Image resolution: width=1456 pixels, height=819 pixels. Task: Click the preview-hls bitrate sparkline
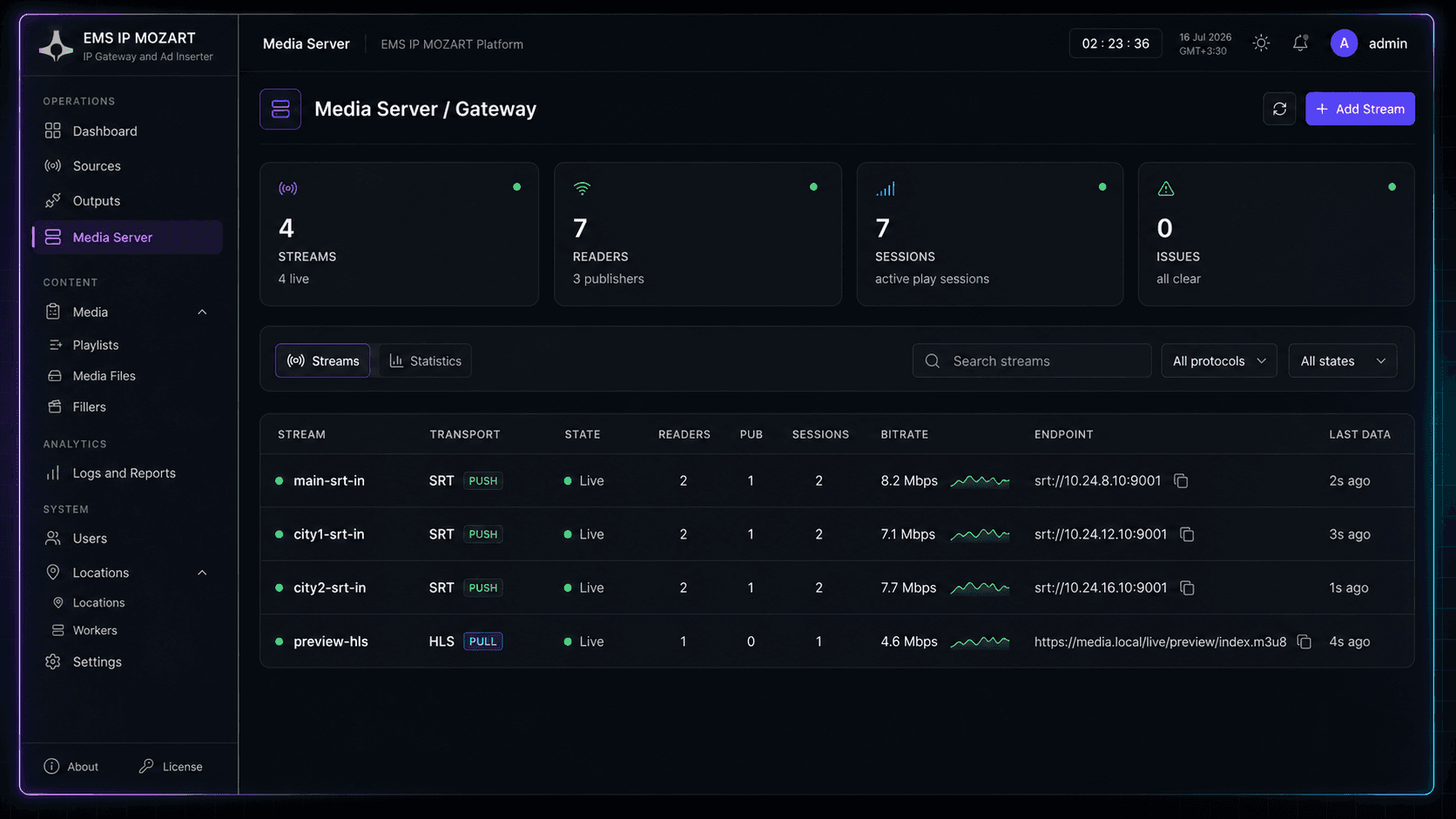tap(980, 641)
